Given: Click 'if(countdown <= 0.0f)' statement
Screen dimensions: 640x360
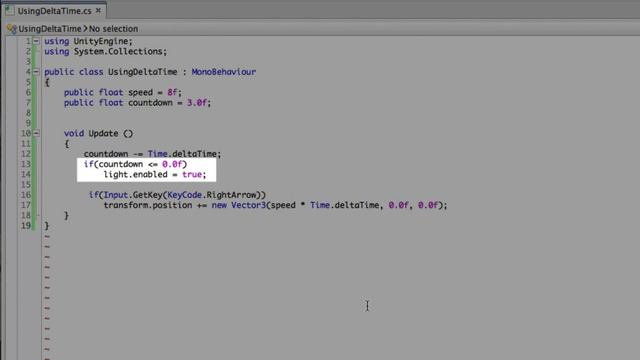Looking at the screenshot, I should click(x=135, y=164).
